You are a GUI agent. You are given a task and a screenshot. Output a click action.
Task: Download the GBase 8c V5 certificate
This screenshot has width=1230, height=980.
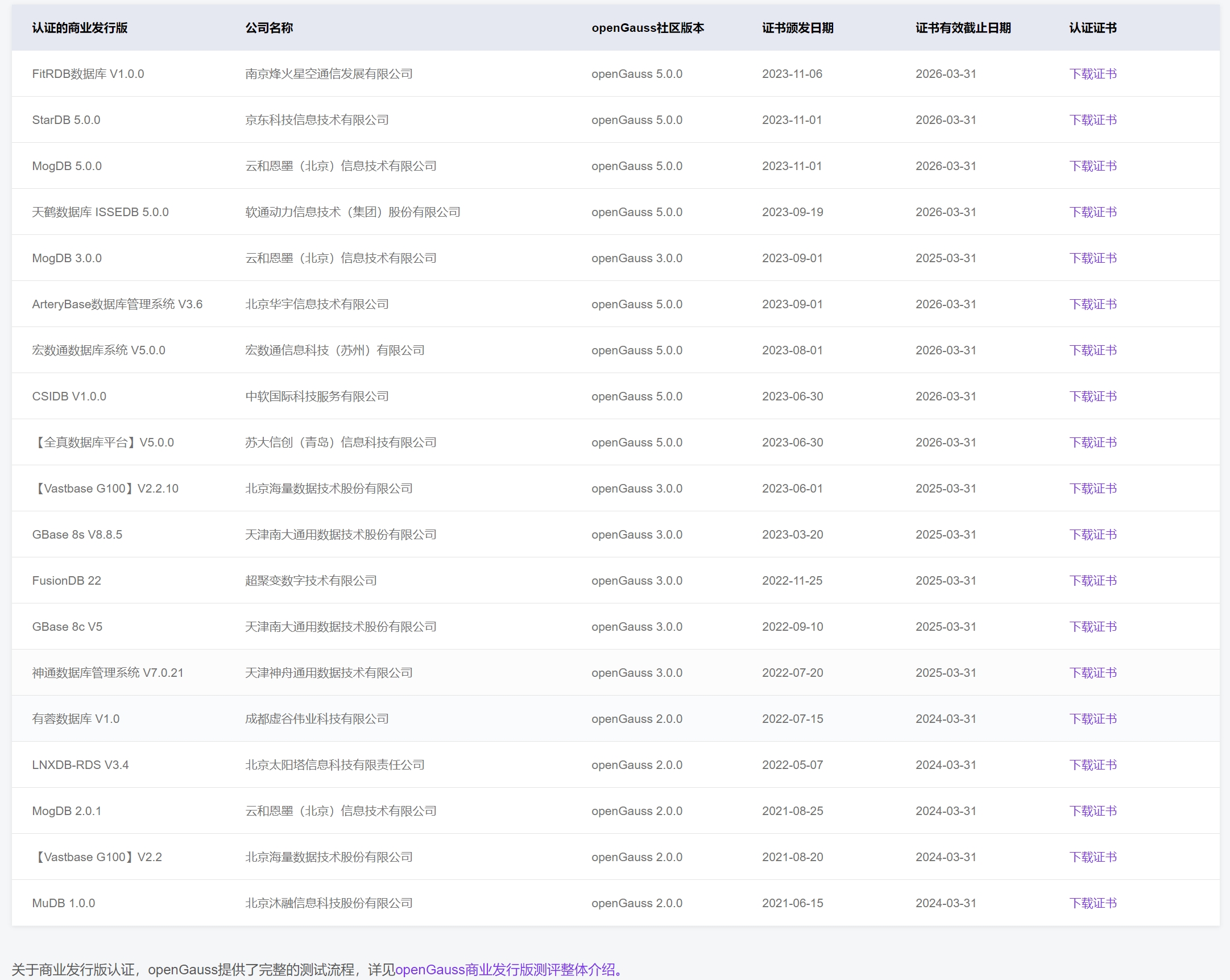click(x=1092, y=627)
